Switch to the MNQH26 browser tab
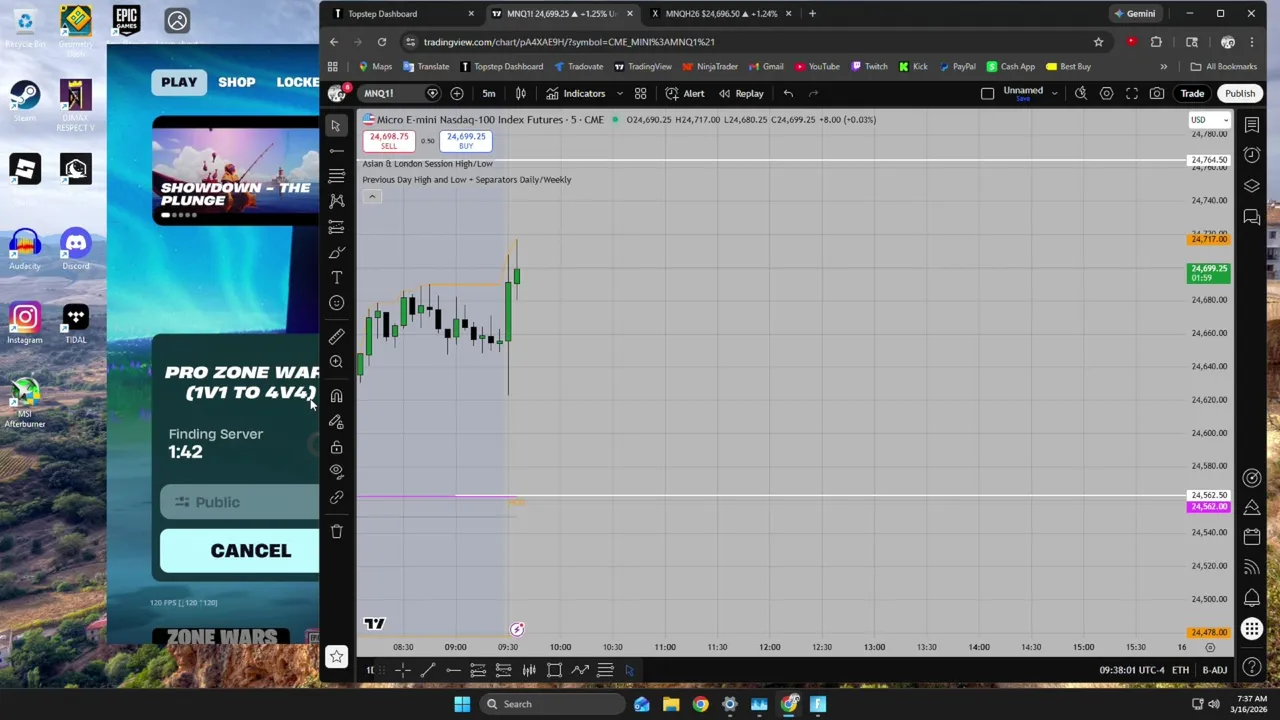This screenshot has width=1280, height=720. pyautogui.click(x=720, y=14)
